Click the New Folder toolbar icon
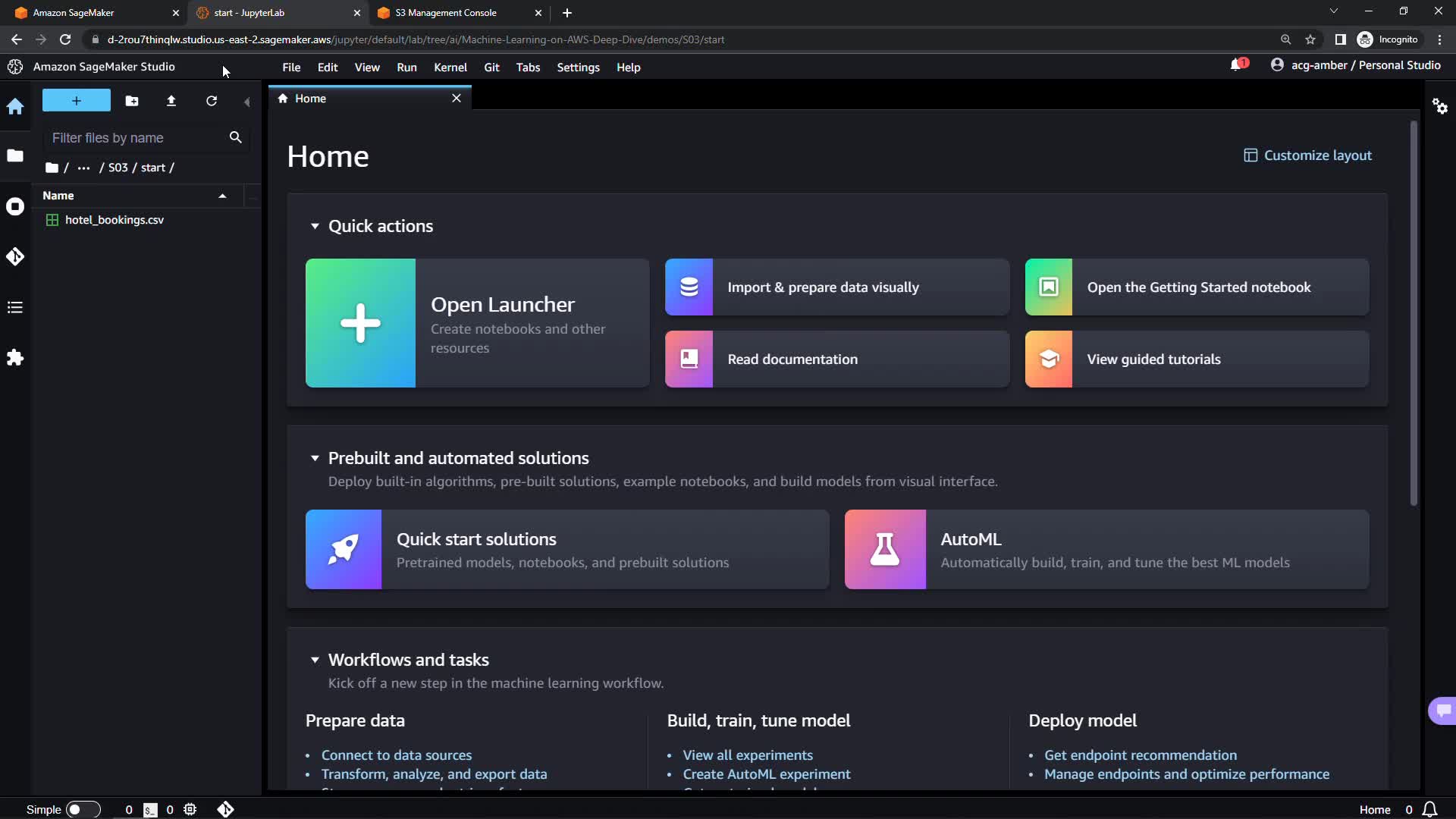The image size is (1456, 819). tap(132, 101)
